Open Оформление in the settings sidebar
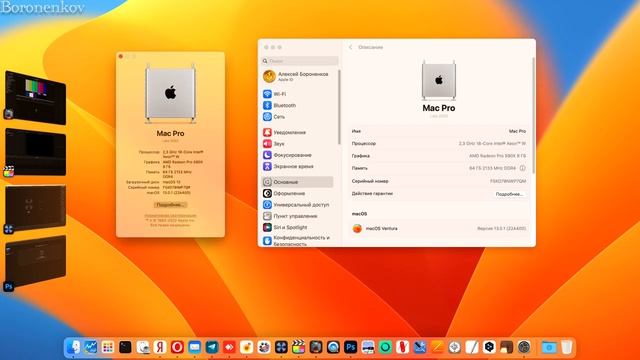This screenshot has height=360, width=640. click(x=297, y=193)
